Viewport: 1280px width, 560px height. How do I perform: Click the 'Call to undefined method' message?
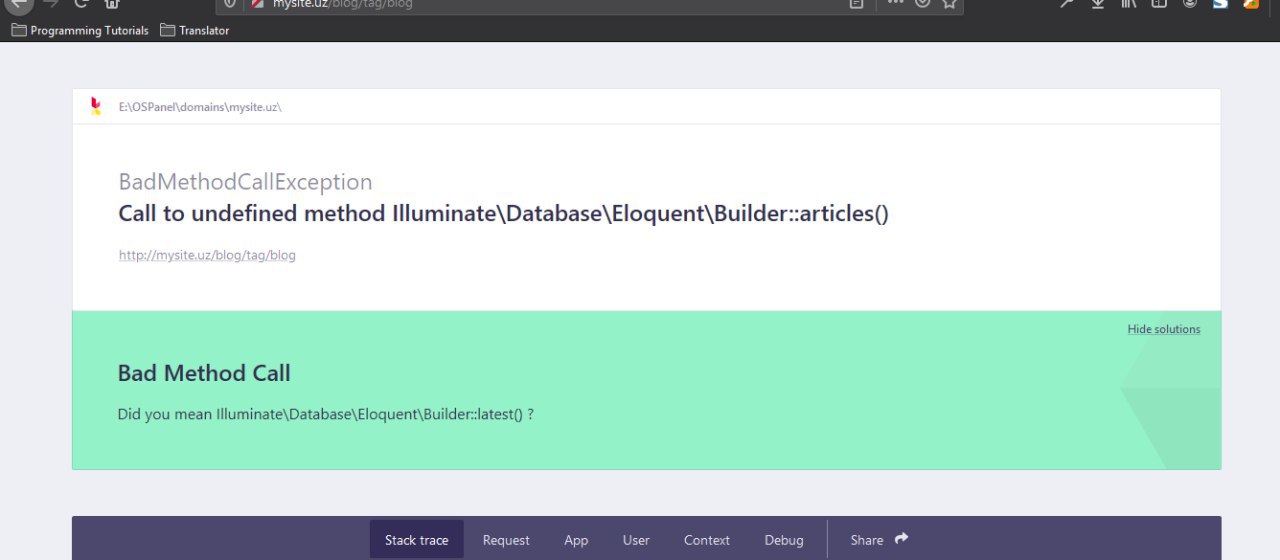coord(503,213)
